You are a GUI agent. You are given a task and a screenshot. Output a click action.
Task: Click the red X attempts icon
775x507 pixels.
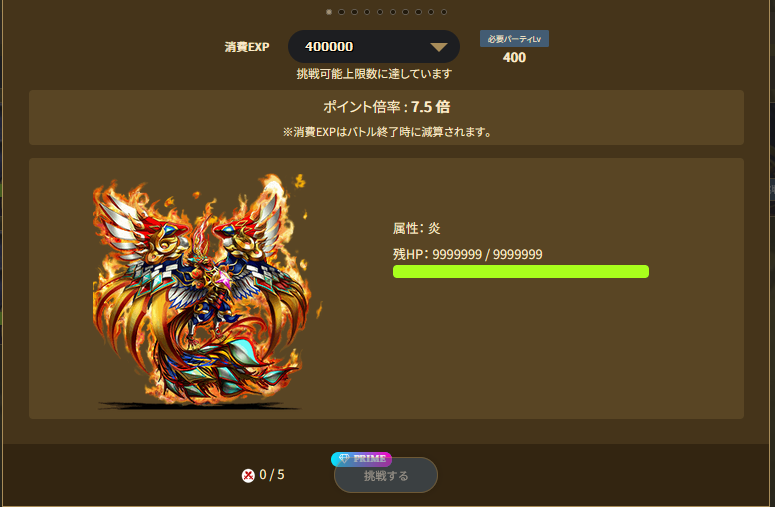pyautogui.click(x=248, y=475)
